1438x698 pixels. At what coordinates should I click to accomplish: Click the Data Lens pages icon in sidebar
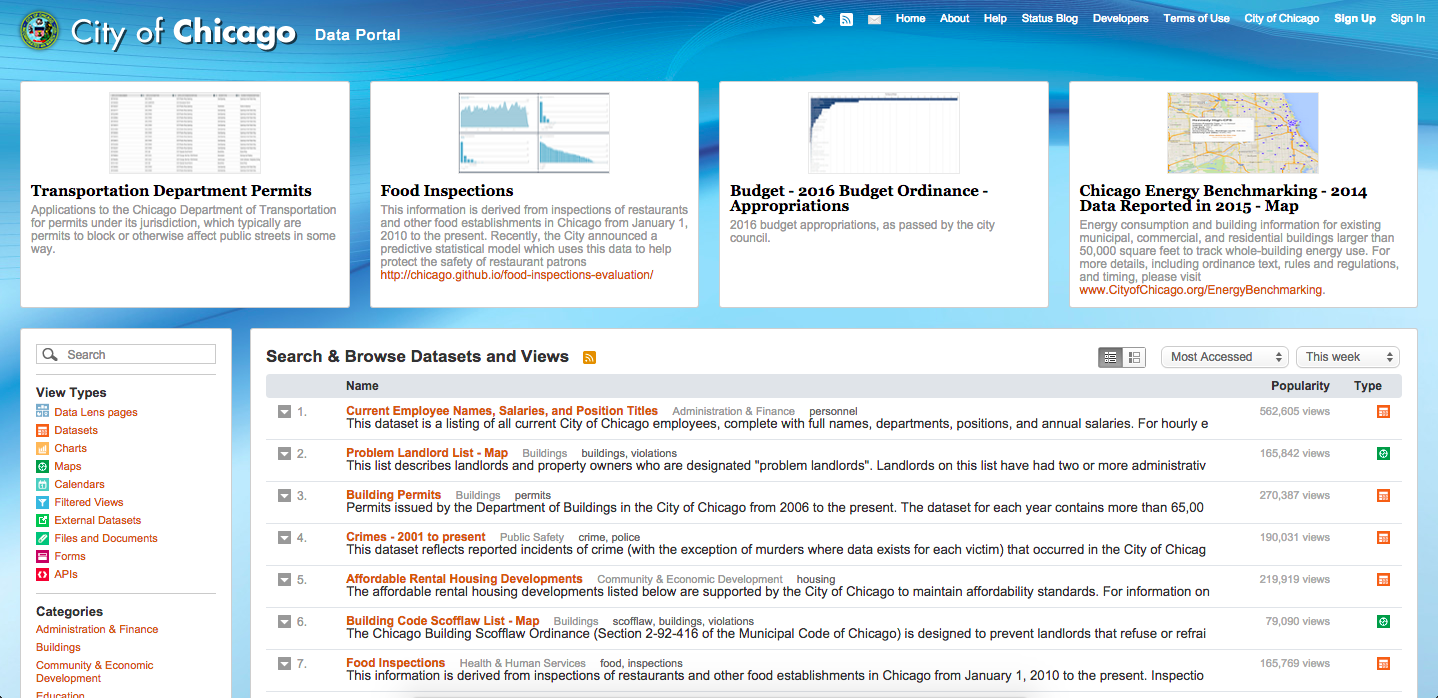tap(42, 412)
